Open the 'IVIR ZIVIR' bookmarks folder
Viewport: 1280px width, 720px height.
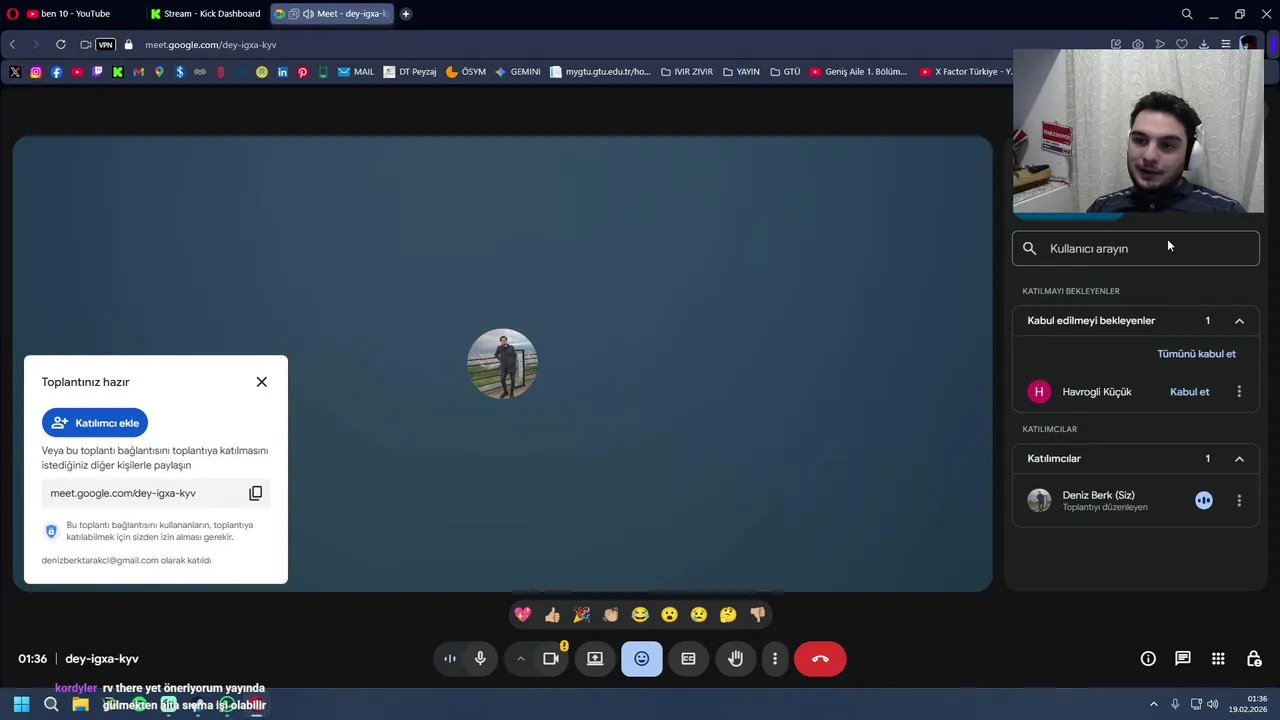(686, 72)
